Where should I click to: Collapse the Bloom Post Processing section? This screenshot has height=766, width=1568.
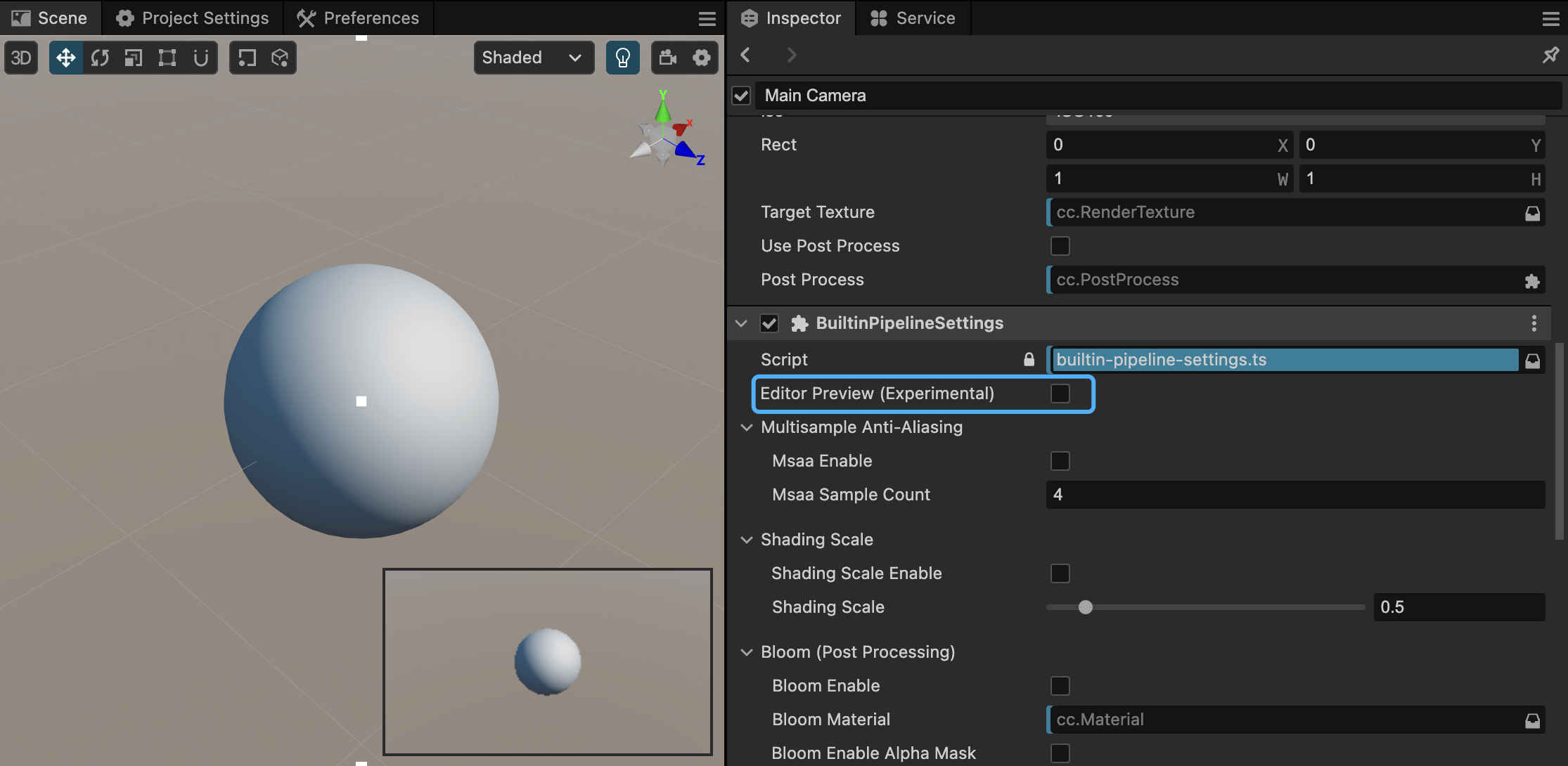pos(747,652)
